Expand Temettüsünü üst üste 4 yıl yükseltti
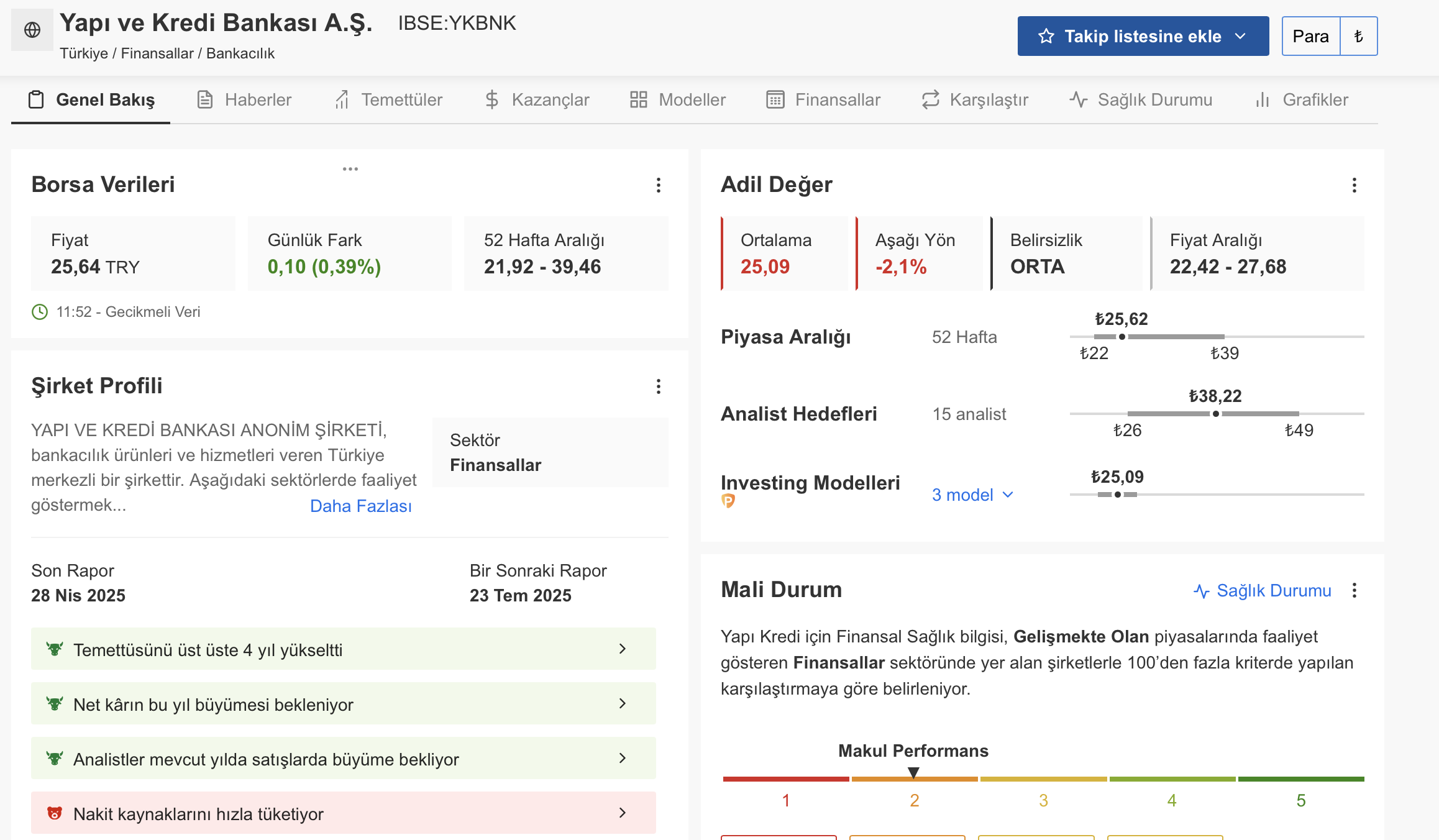1439x840 pixels. coord(344,649)
